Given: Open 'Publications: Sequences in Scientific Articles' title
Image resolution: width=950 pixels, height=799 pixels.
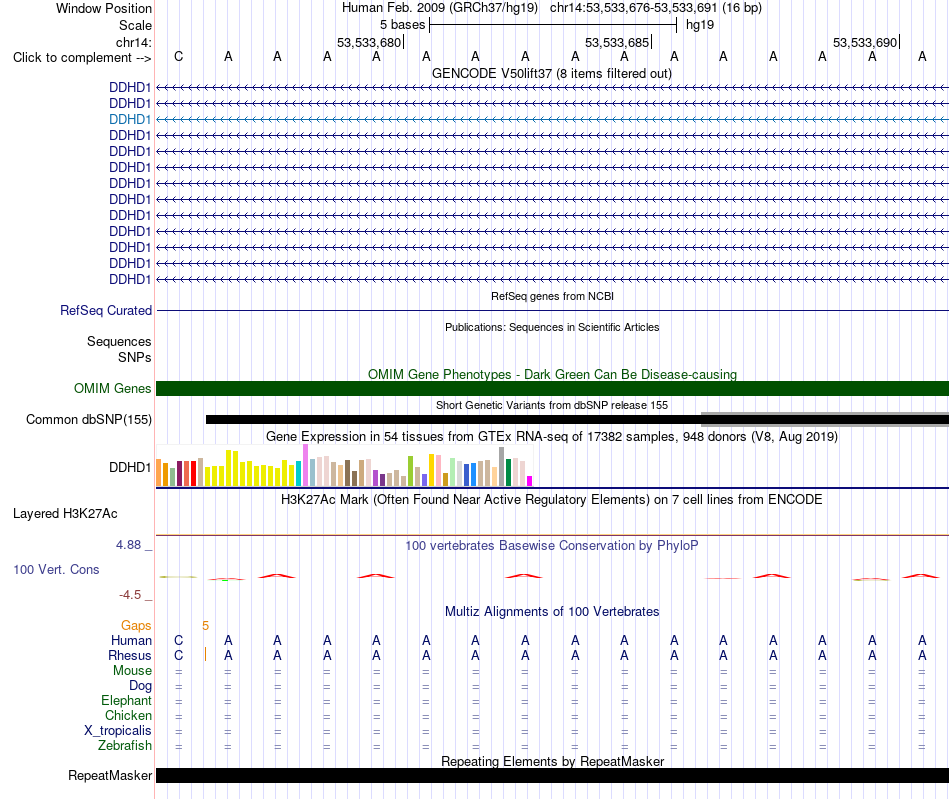Looking at the screenshot, I should pyautogui.click(x=552, y=327).
